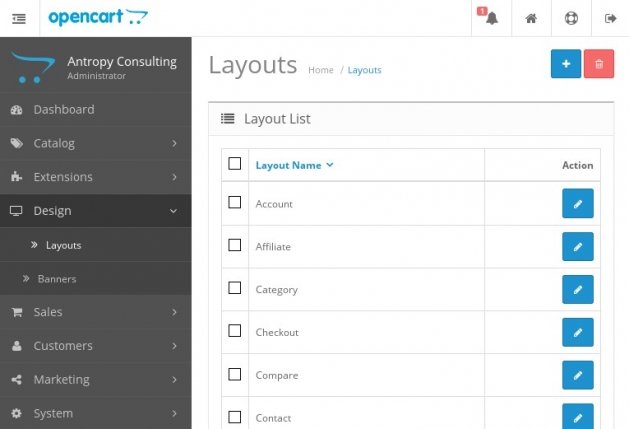Follow the Layouts breadcrumb link

[x=364, y=70]
